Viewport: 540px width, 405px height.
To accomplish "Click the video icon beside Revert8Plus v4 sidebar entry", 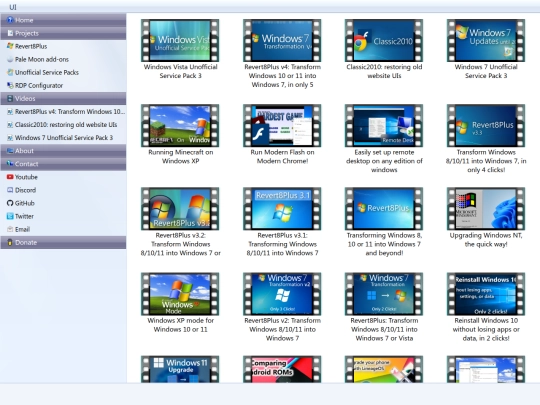I will [10, 112].
